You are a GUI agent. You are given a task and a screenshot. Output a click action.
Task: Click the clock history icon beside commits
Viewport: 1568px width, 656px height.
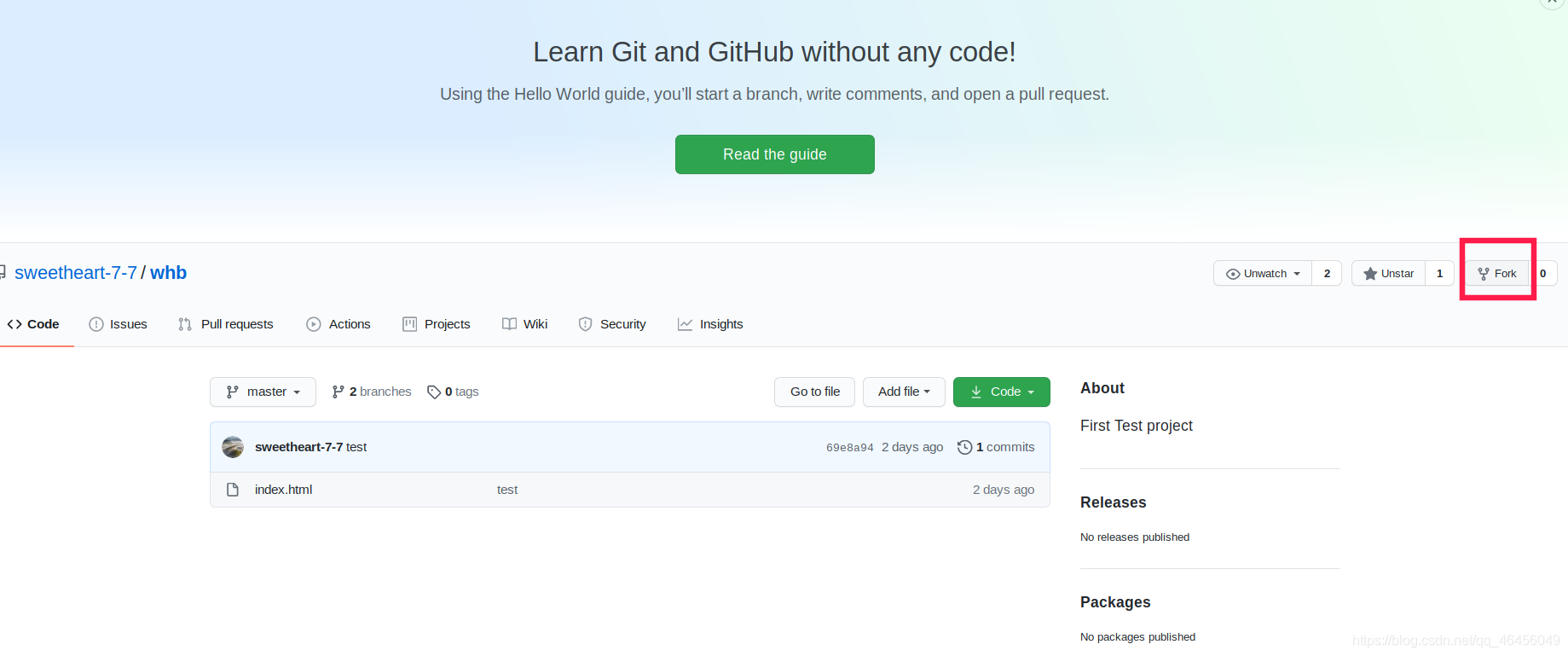(965, 447)
